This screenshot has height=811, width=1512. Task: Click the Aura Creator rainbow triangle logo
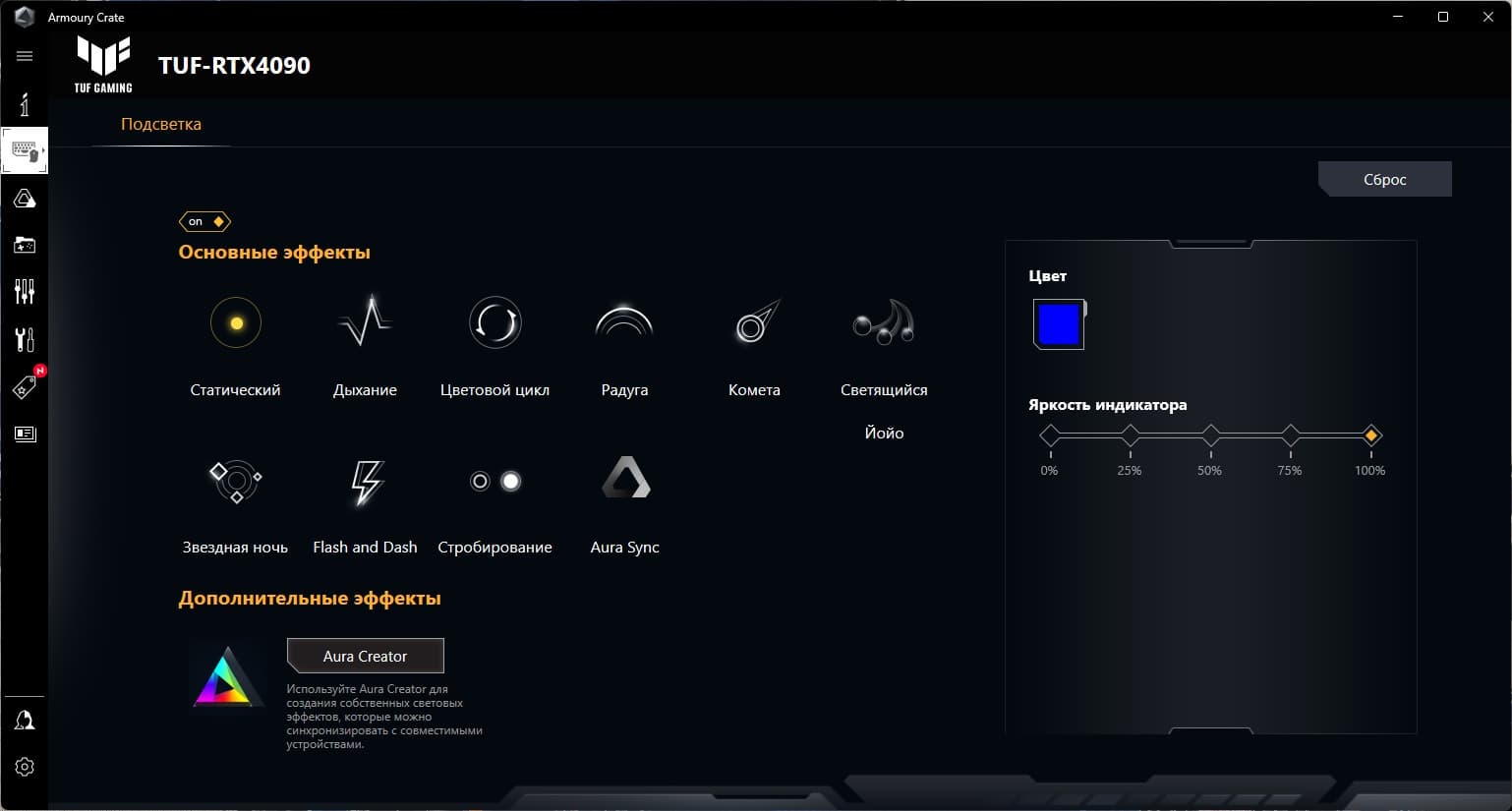click(x=228, y=677)
